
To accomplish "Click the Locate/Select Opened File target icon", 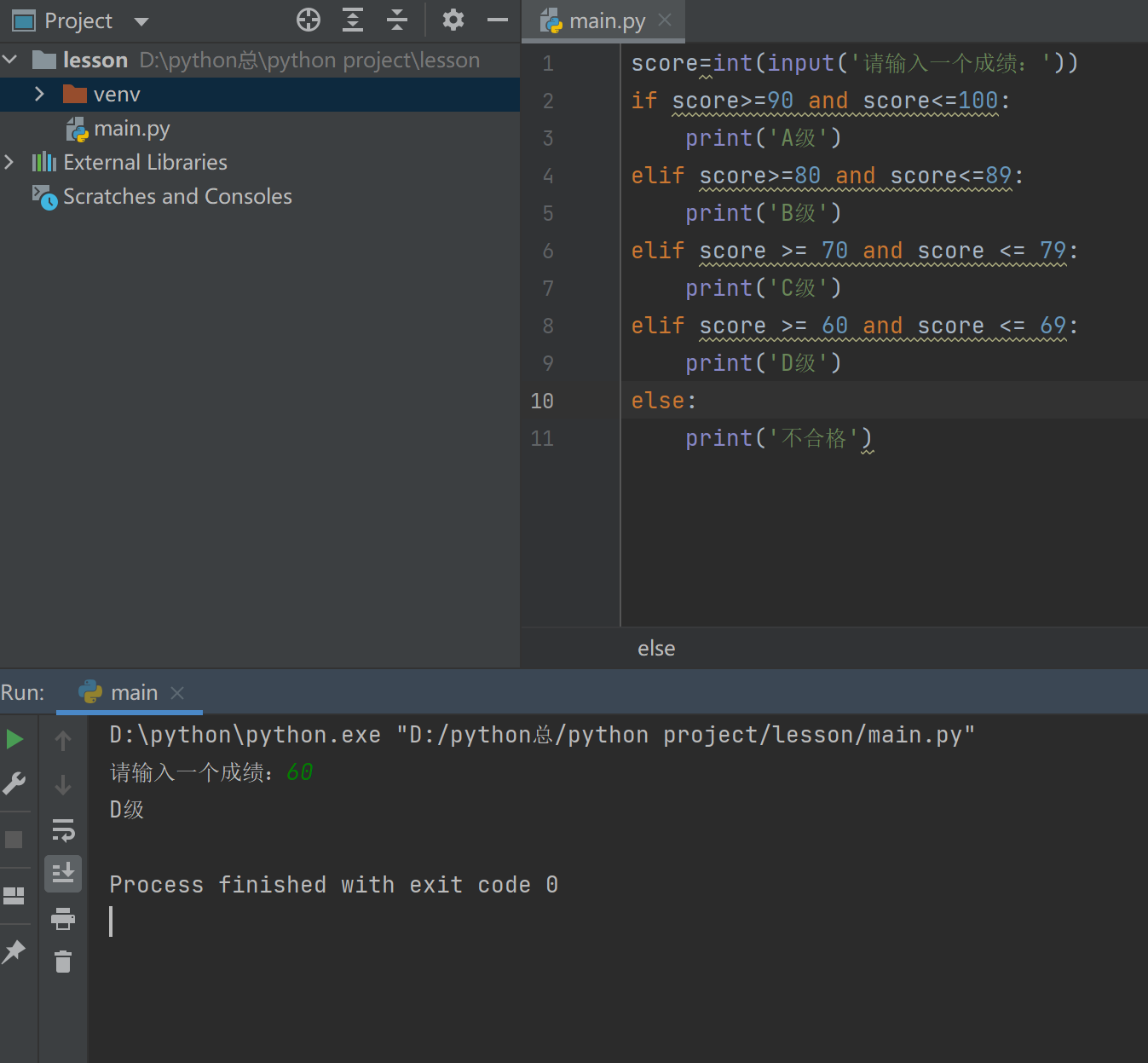I will point(309,20).
